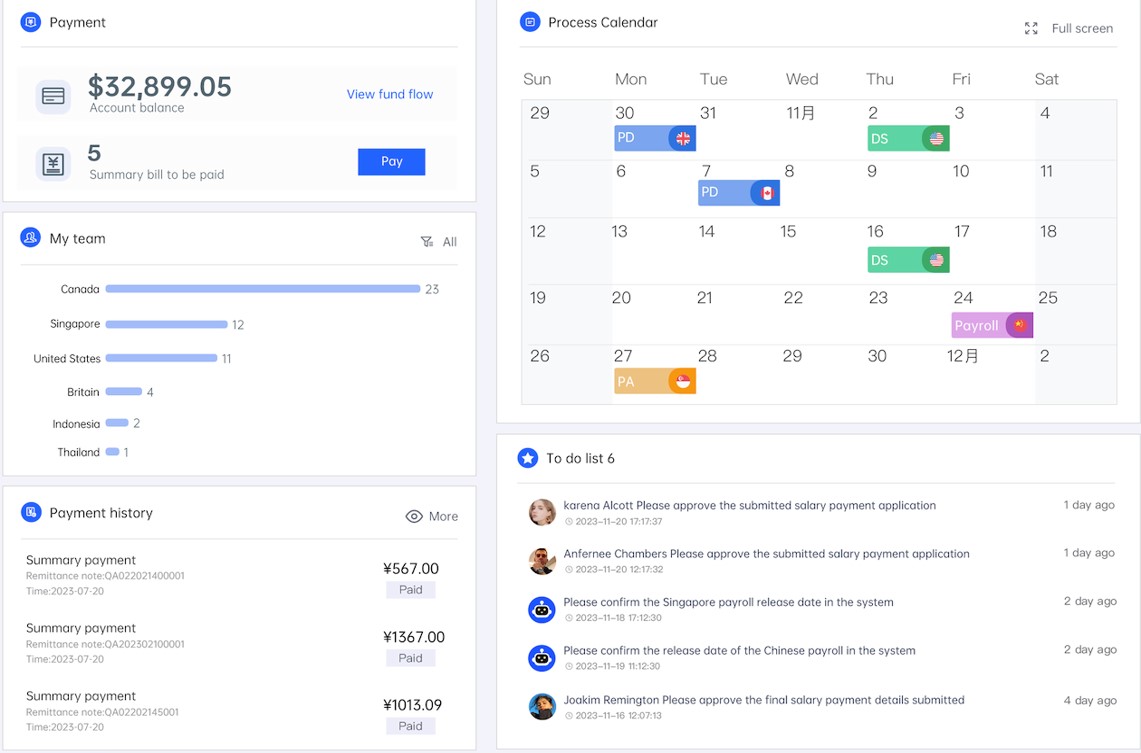This screenshot has width=1141, height=753.
Task: Open the Singapore payroll release date task
Action: [x=728, y=602]
